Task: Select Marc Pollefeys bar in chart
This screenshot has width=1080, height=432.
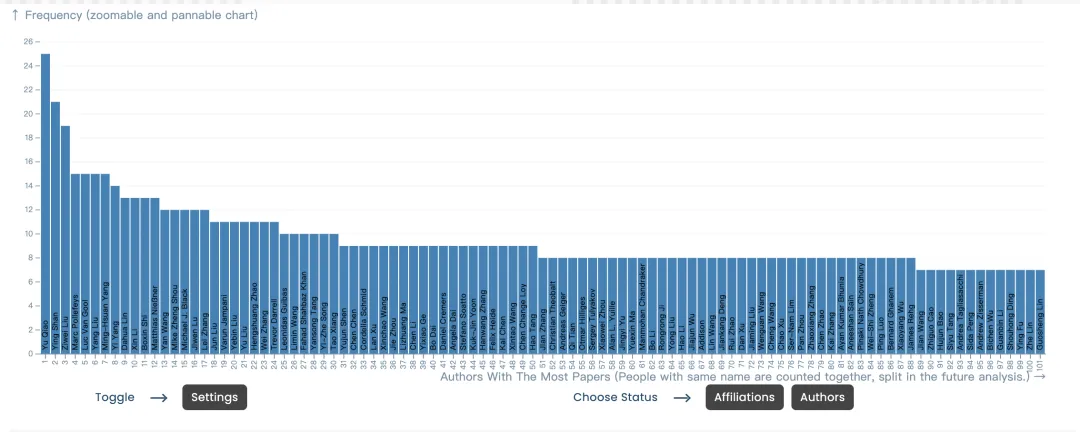Action: point(75,263)
